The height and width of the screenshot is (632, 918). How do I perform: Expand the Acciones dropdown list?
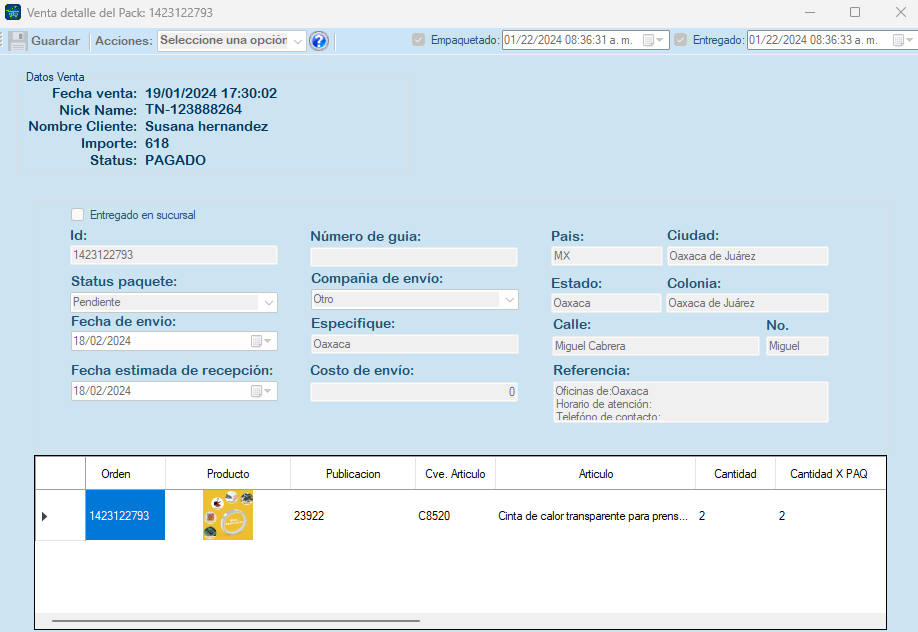[x=298, y=41]
